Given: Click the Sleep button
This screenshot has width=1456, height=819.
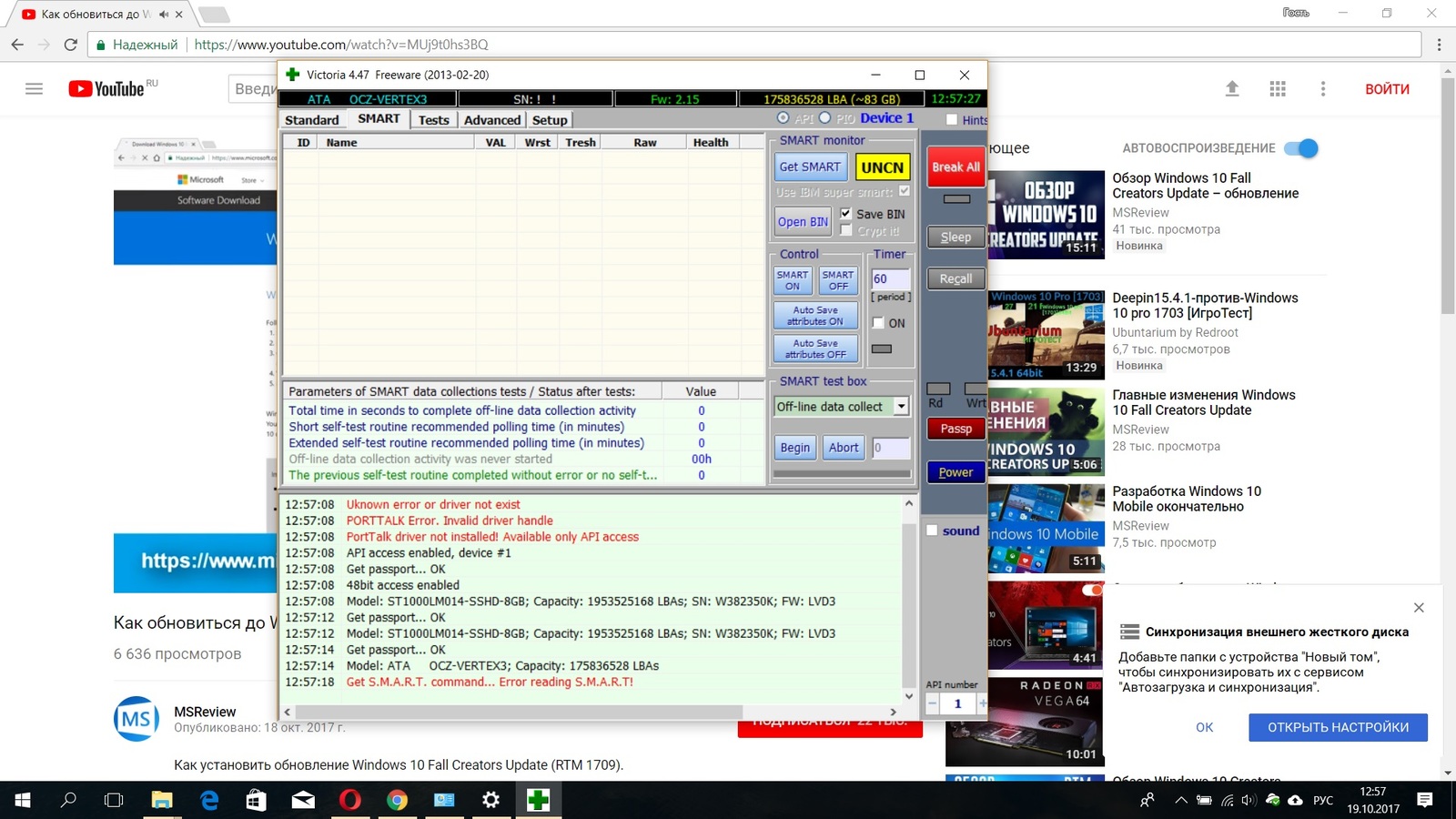Looking at the screenshot, I should pos(955,237).
